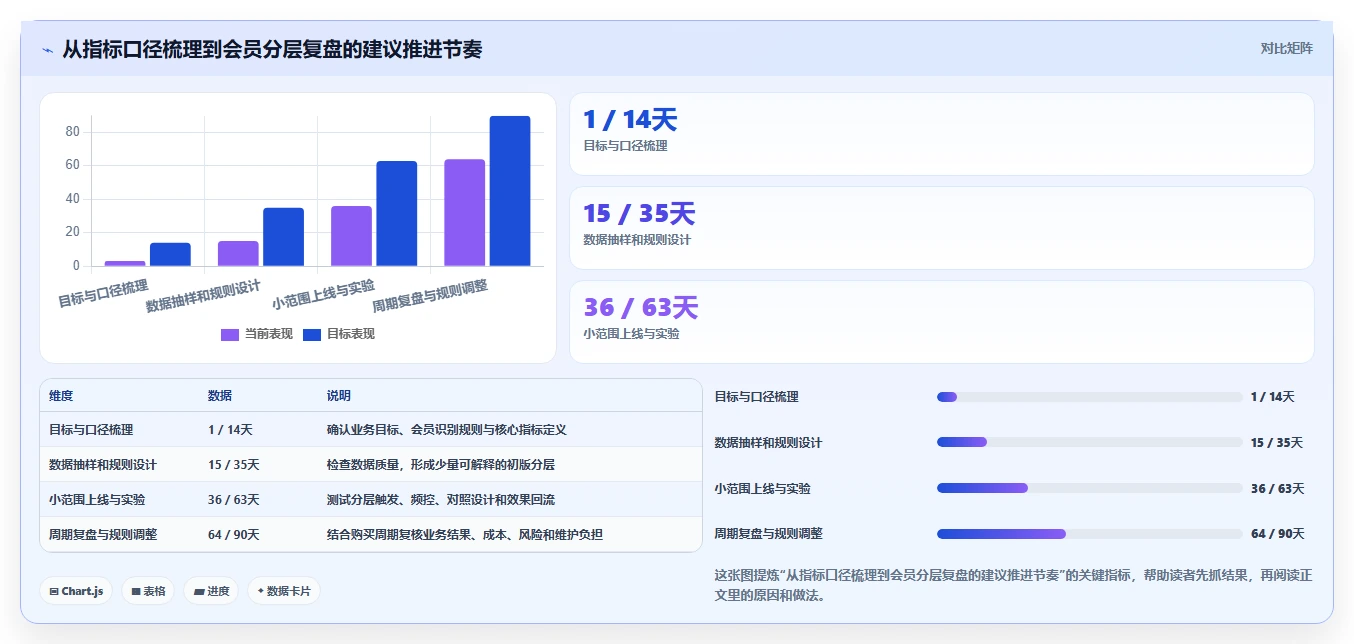Click the purple current bar for 数据抽样和规则设计
1354x644 pixels.
point(238,254)
